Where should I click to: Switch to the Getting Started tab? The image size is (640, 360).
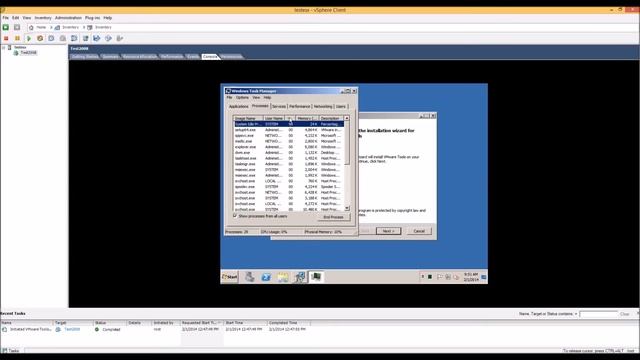click(x=85, y=57)
